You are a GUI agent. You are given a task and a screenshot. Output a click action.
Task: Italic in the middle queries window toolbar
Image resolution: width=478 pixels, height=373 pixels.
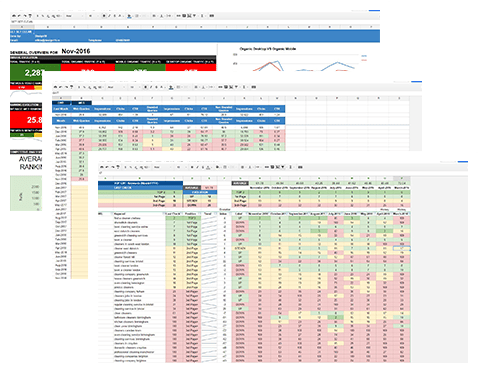click(151, 87)
